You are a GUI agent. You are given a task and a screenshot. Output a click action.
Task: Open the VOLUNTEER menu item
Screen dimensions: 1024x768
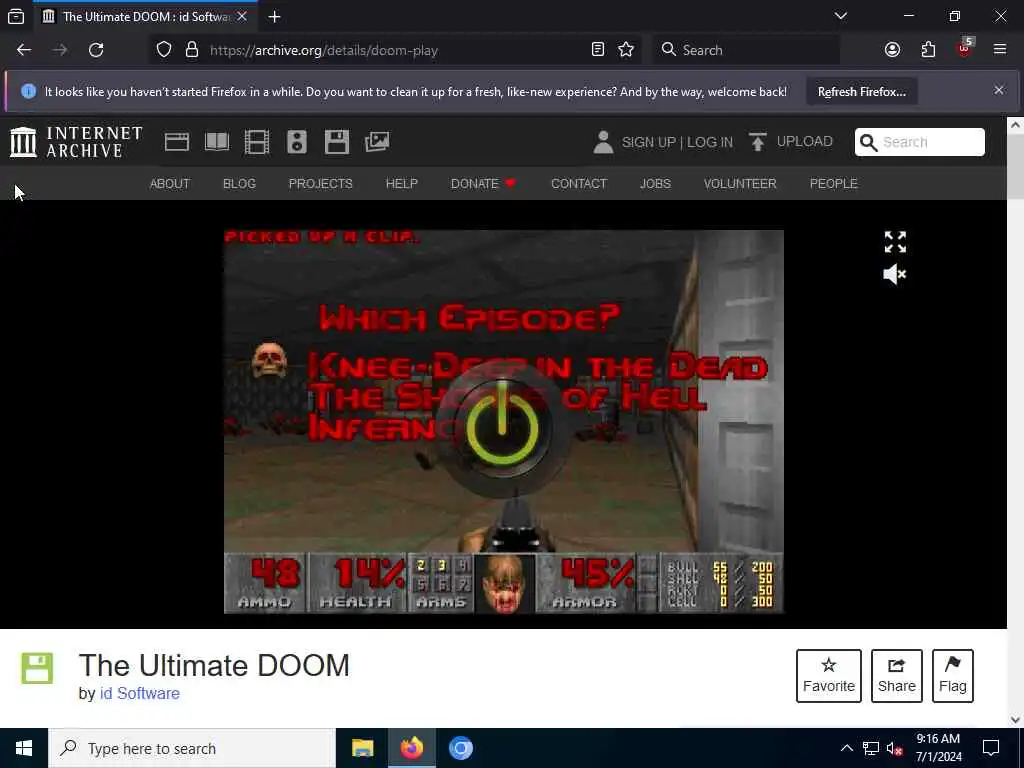pyautogui.click(x=740, y=184)
